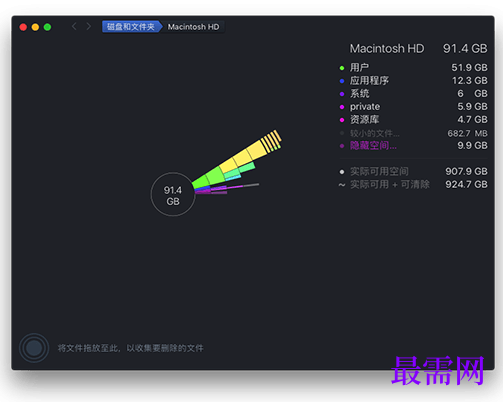Close the window with red button
Screen dimensions: 503x402
coord(23,27)
